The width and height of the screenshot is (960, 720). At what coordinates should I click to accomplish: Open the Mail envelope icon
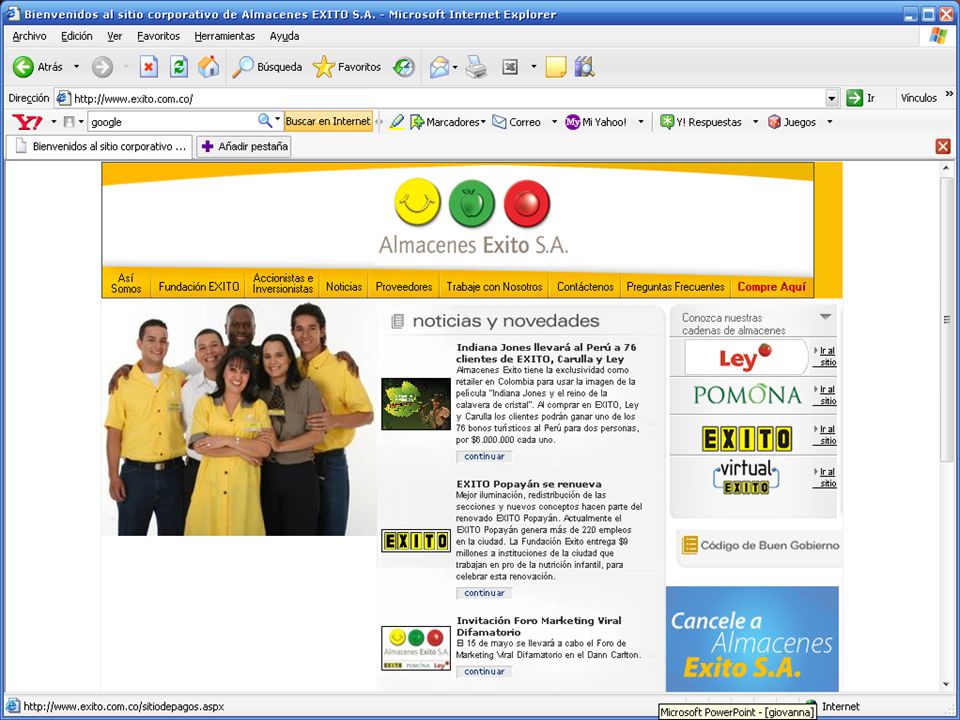point(439,67)
